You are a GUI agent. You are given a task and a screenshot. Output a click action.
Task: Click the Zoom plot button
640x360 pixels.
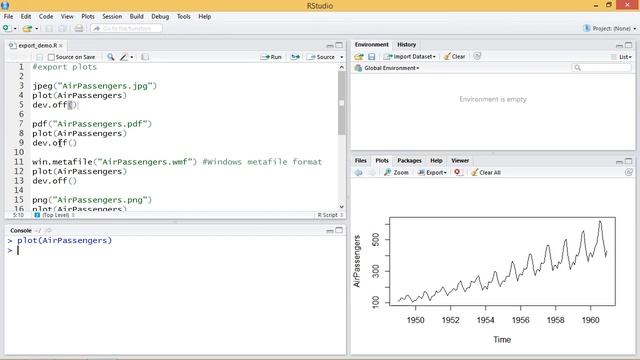(x=396, y=173)
